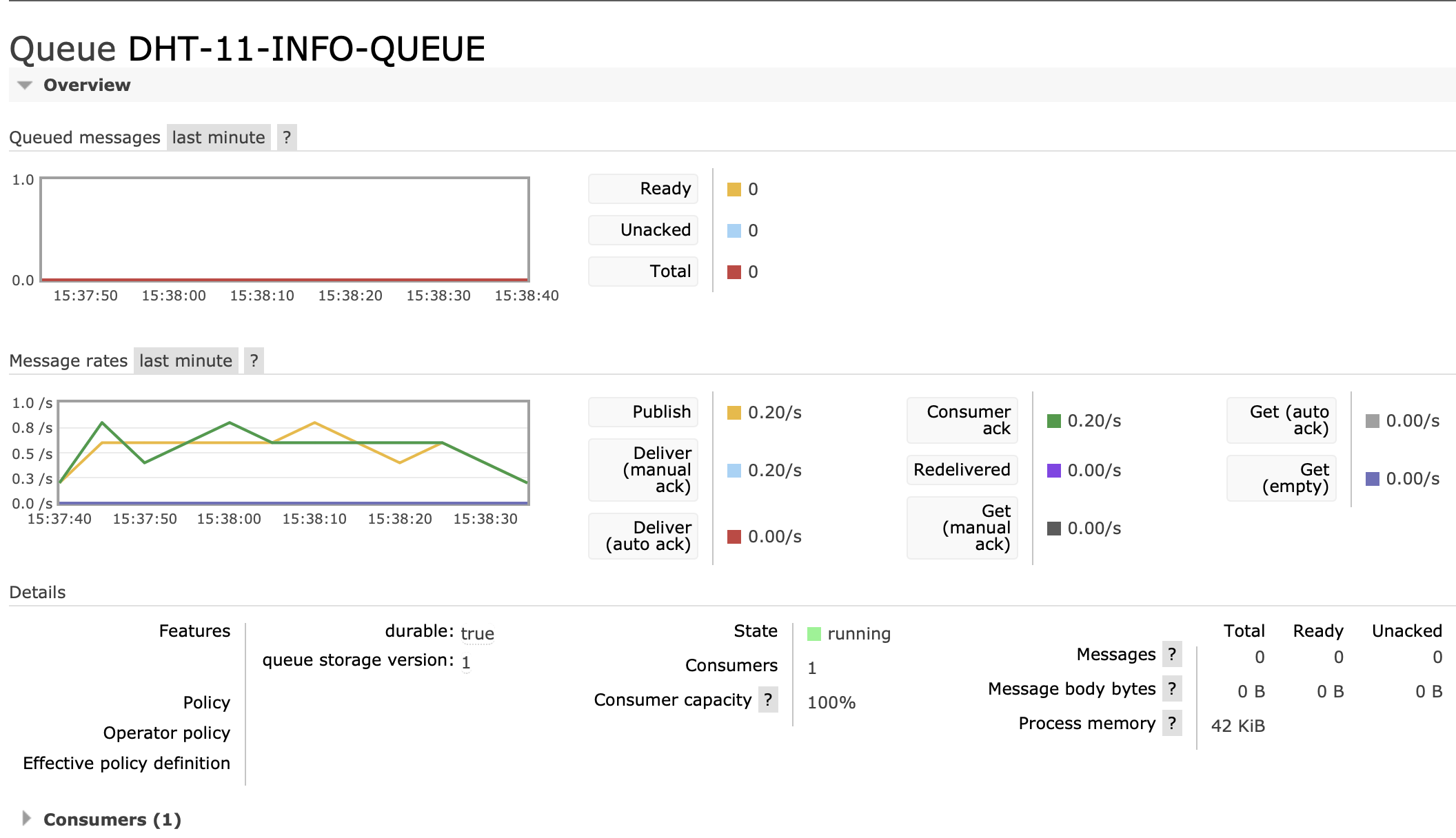This screenshot has height=838, width=1456.
Task: Toggle the Unacked series legend button
Action: 643,230
